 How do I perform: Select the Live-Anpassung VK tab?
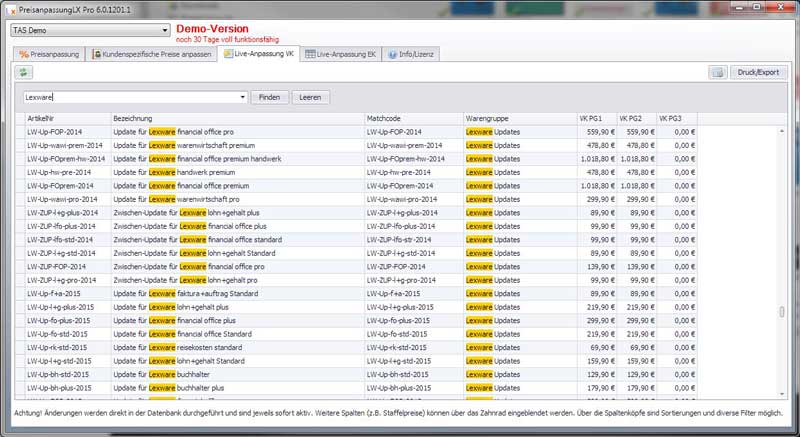pyautogui.click(x=258, y=54)
